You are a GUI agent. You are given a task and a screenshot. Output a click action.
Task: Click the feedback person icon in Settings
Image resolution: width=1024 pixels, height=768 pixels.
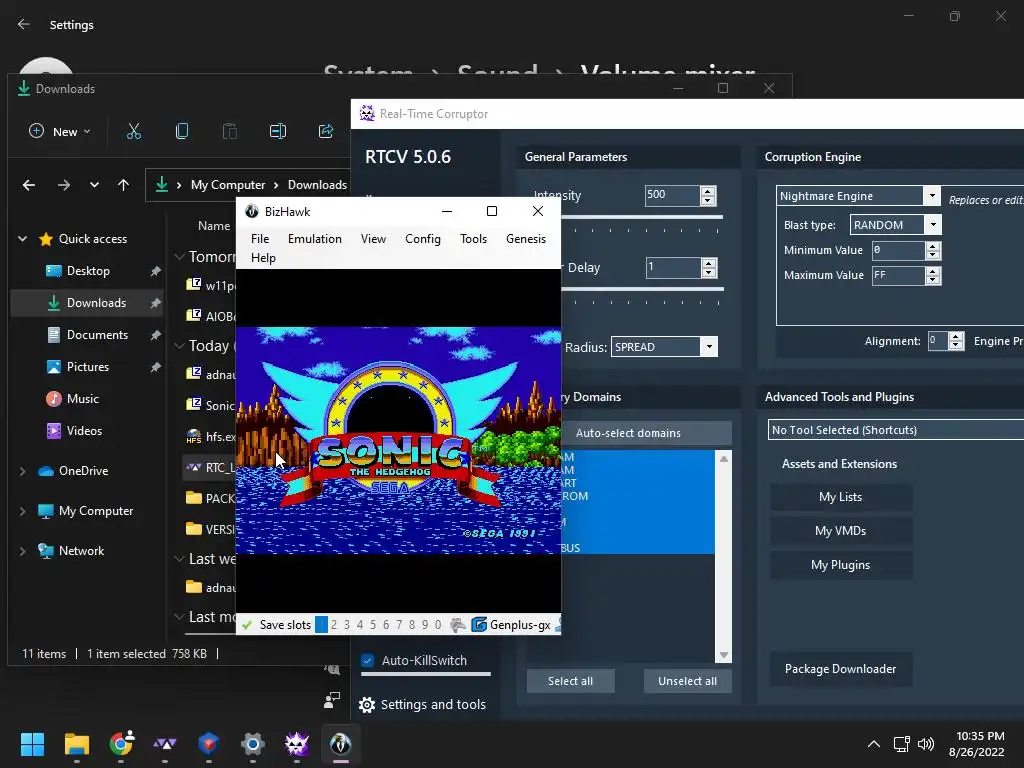tap(332, 700)
